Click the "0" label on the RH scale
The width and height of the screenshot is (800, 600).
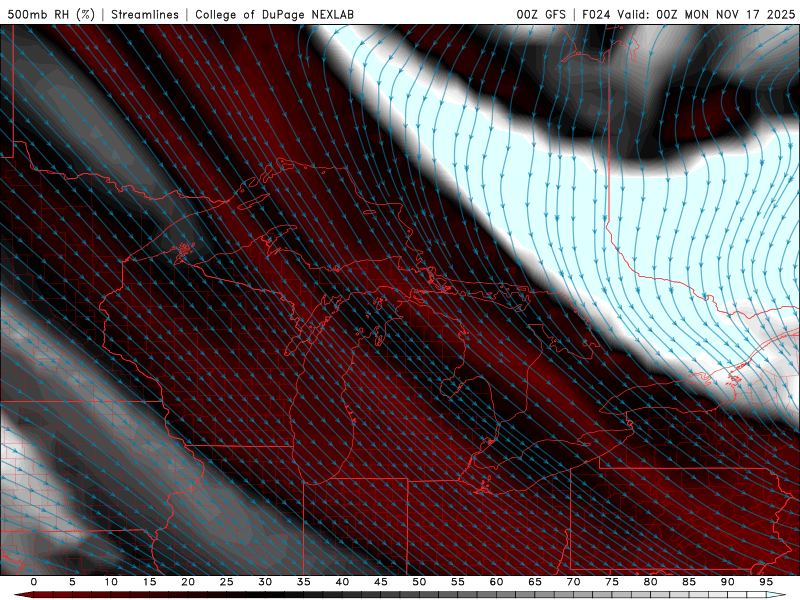(34, 582)
